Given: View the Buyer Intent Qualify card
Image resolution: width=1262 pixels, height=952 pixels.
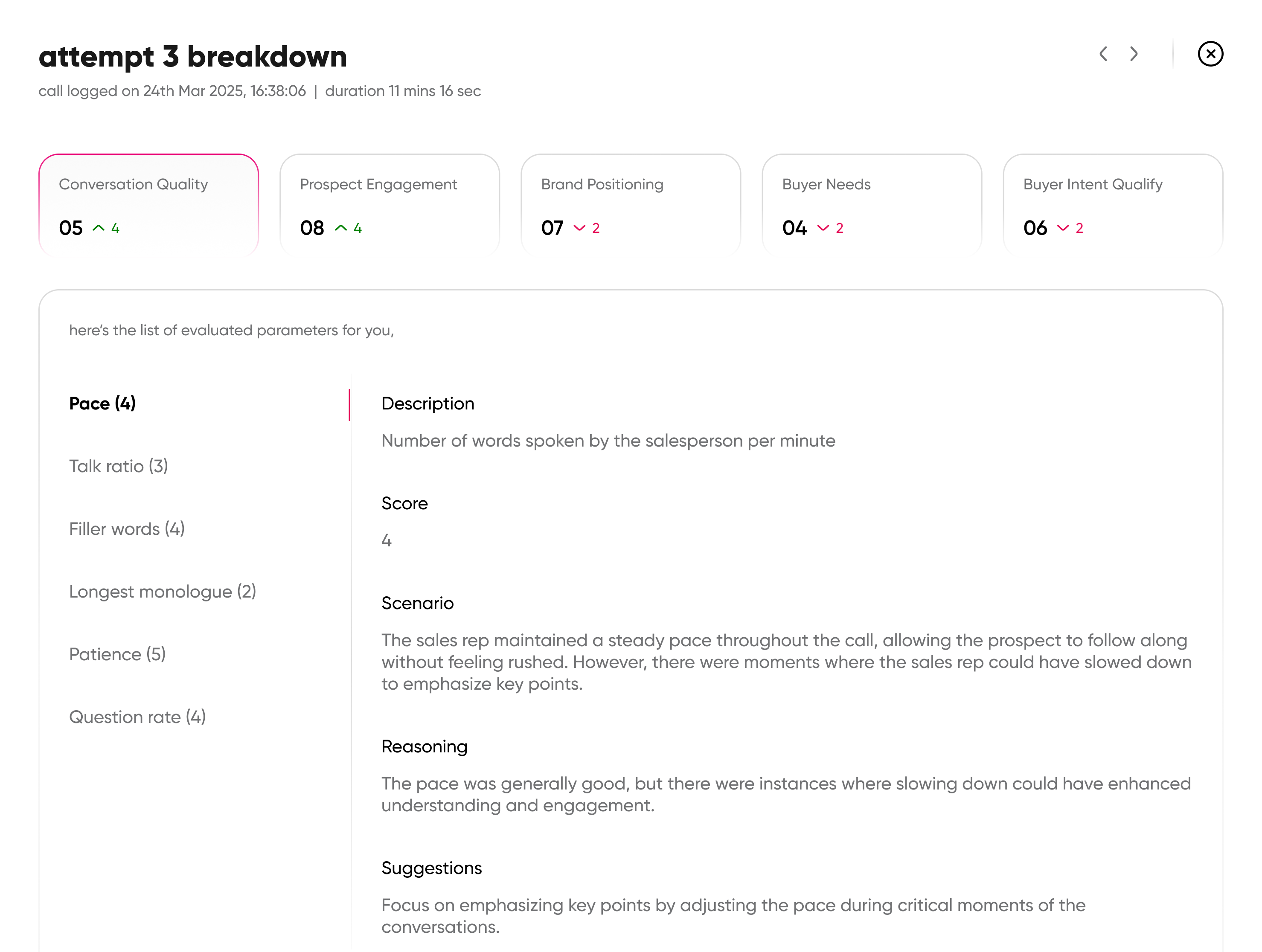Looking at the screenshot, I should point(1113,204).
